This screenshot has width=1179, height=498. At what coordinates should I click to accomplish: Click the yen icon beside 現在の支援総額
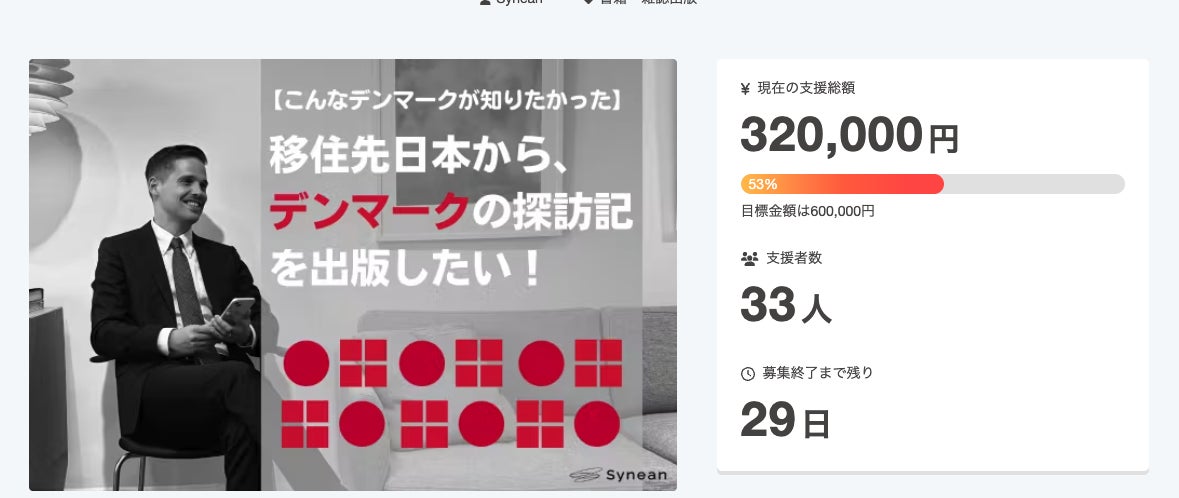pyautogui.click(x=745, y=89)
